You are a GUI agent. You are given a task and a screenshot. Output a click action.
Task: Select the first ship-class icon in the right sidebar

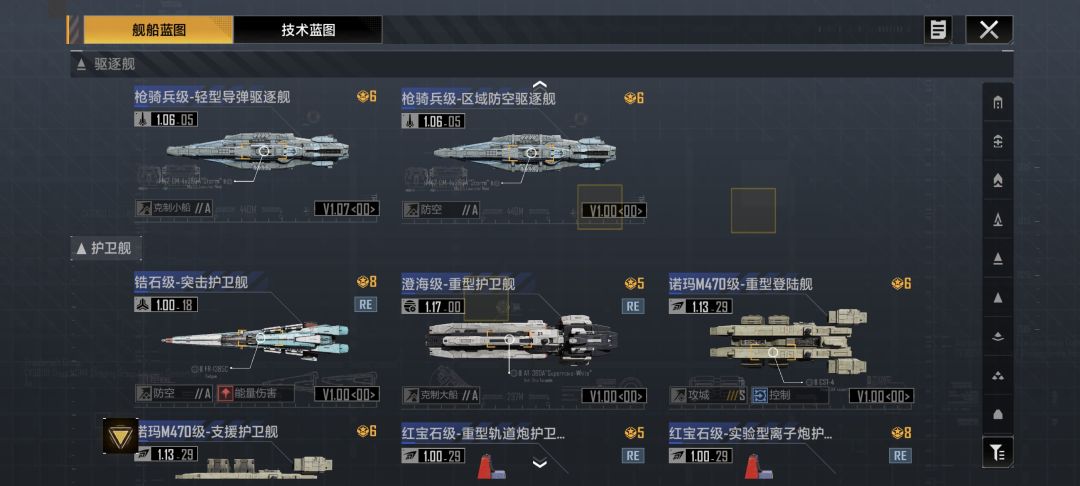997,103
